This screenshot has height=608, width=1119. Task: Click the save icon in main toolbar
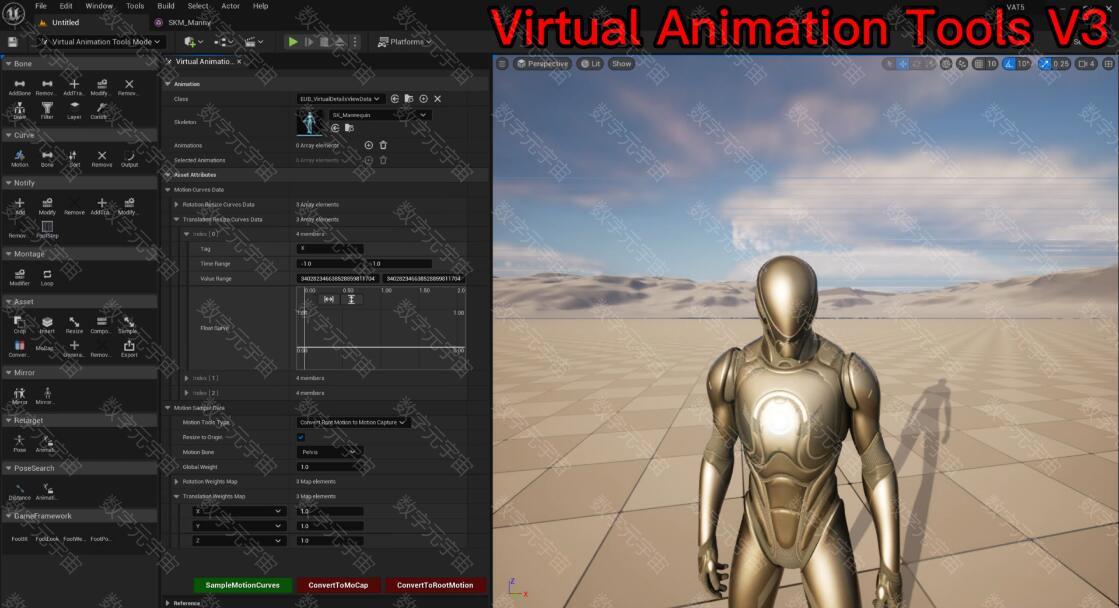(12, 42)
